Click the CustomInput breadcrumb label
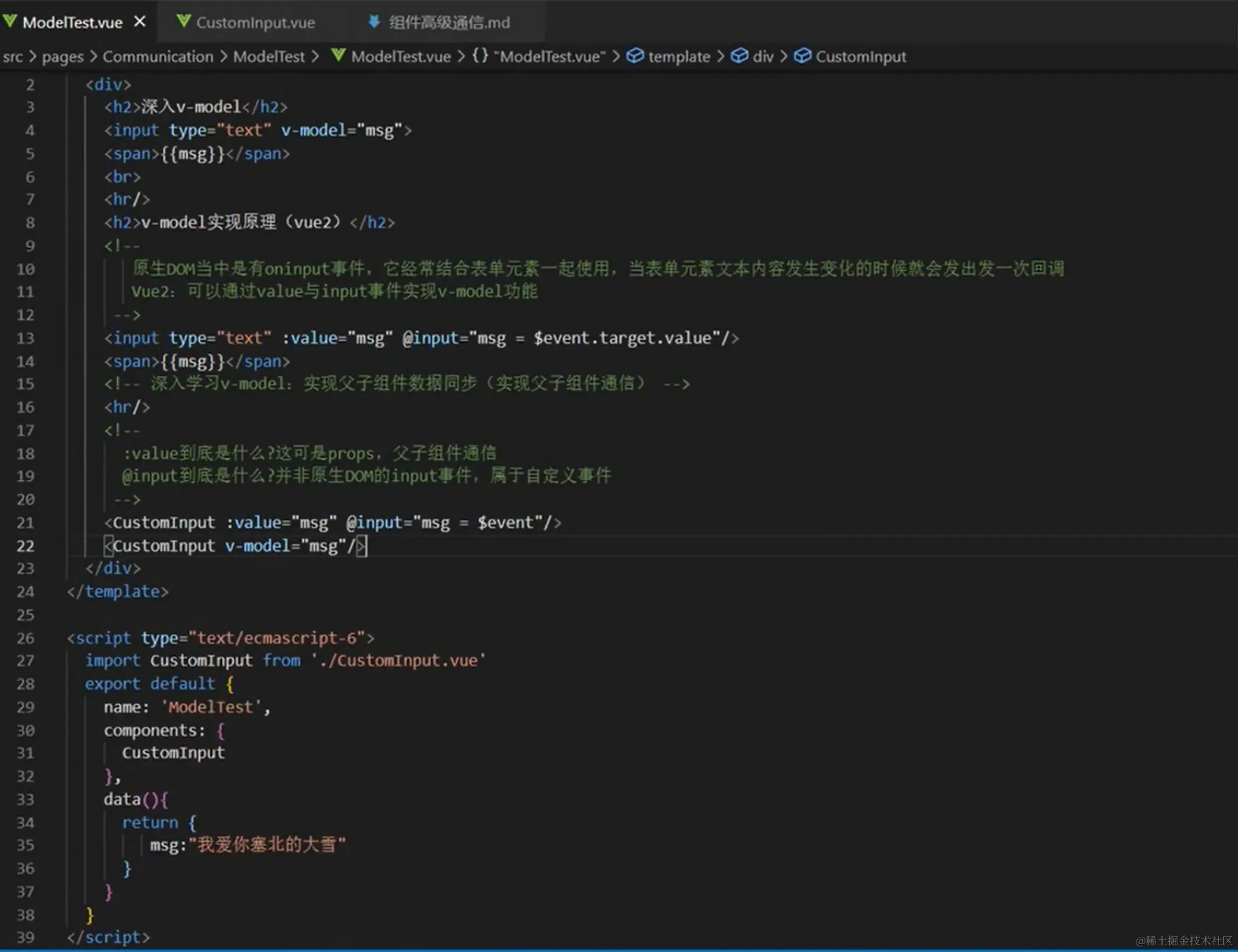This screenshot has width=1238, height=952. [x=861, y=56]
